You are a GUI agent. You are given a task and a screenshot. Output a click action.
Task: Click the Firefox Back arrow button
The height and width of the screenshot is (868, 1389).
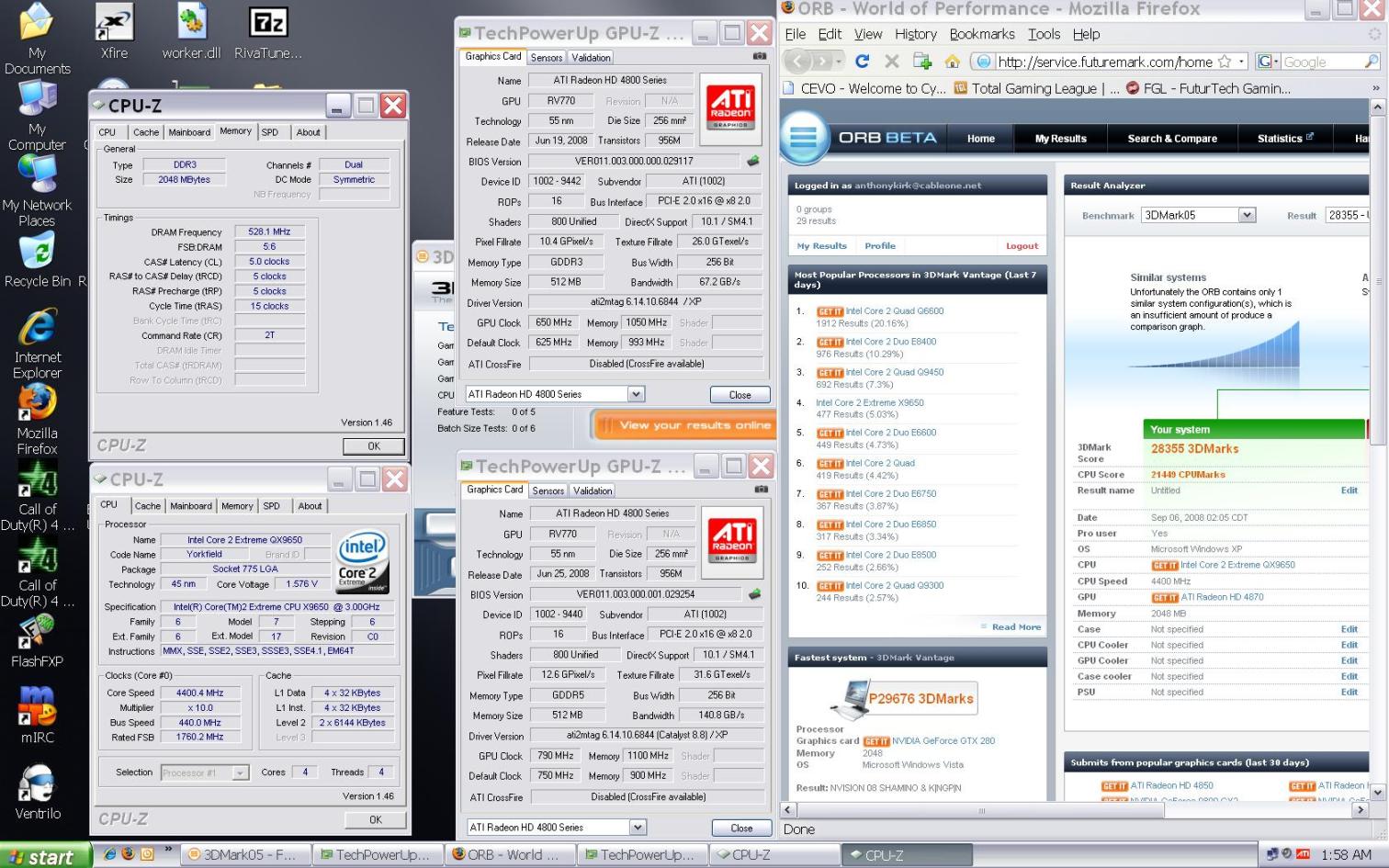797,62
